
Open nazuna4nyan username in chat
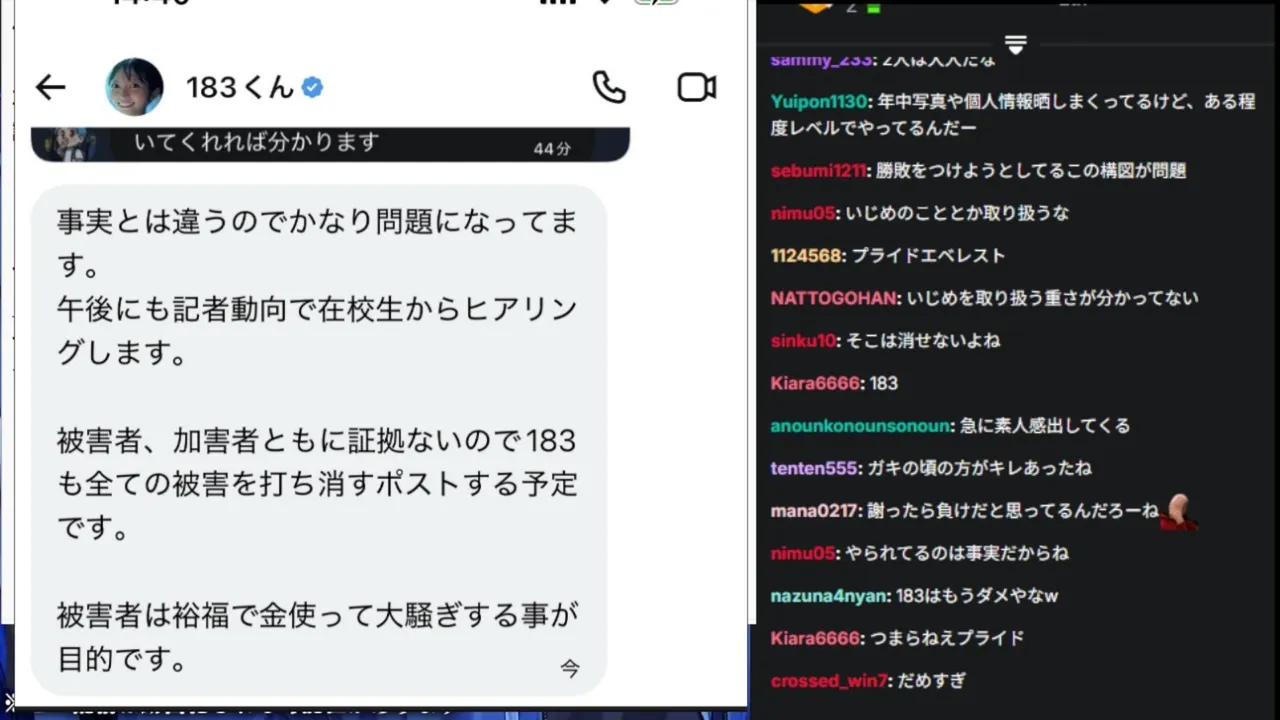828,596
